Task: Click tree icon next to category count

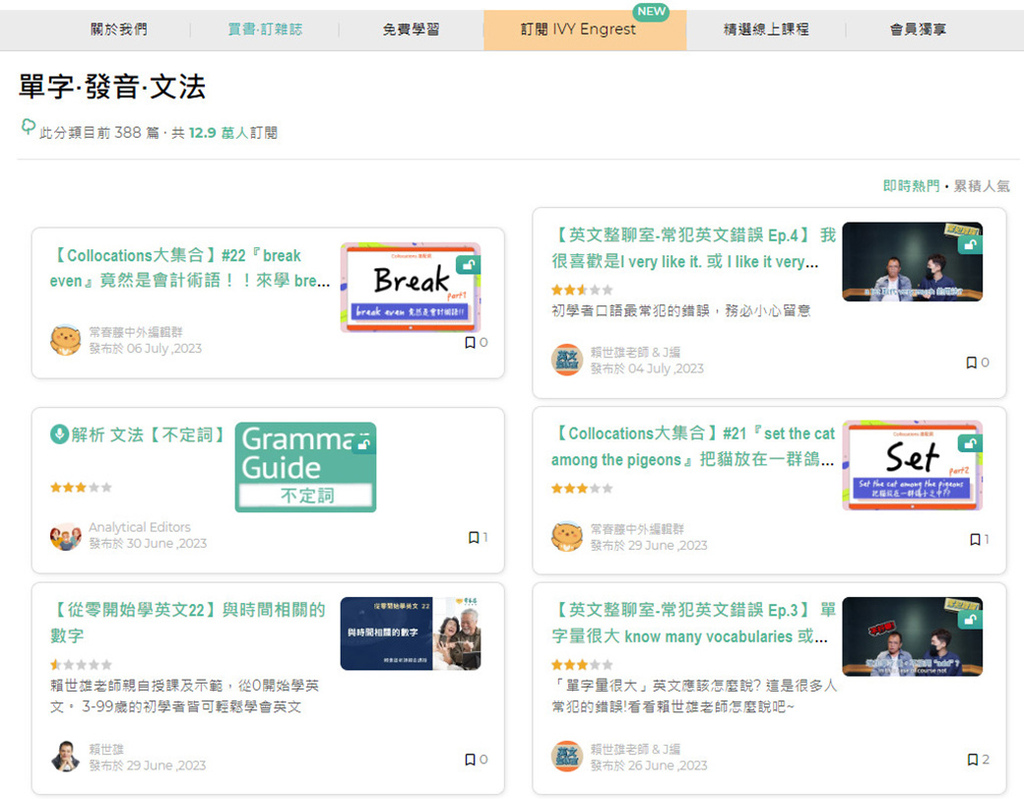Action: pos(28,126)
